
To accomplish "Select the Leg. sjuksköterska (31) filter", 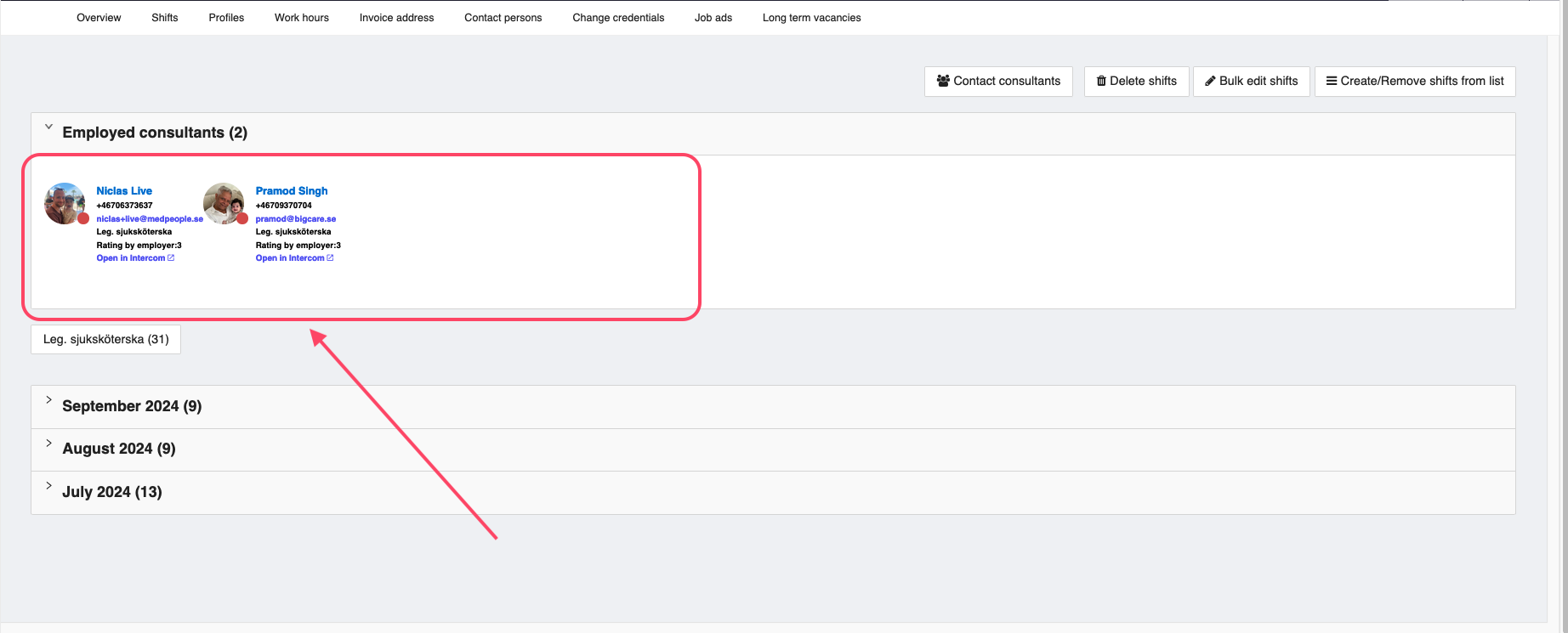I will 105,339.
